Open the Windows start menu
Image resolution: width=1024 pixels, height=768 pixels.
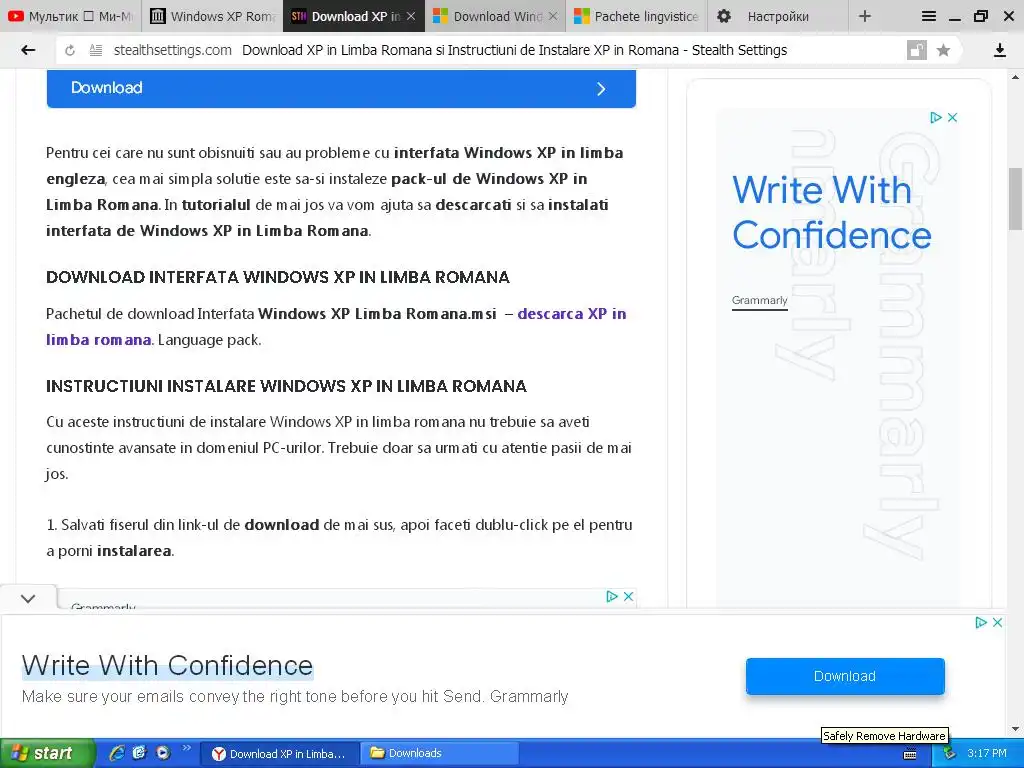click(47, 753)
